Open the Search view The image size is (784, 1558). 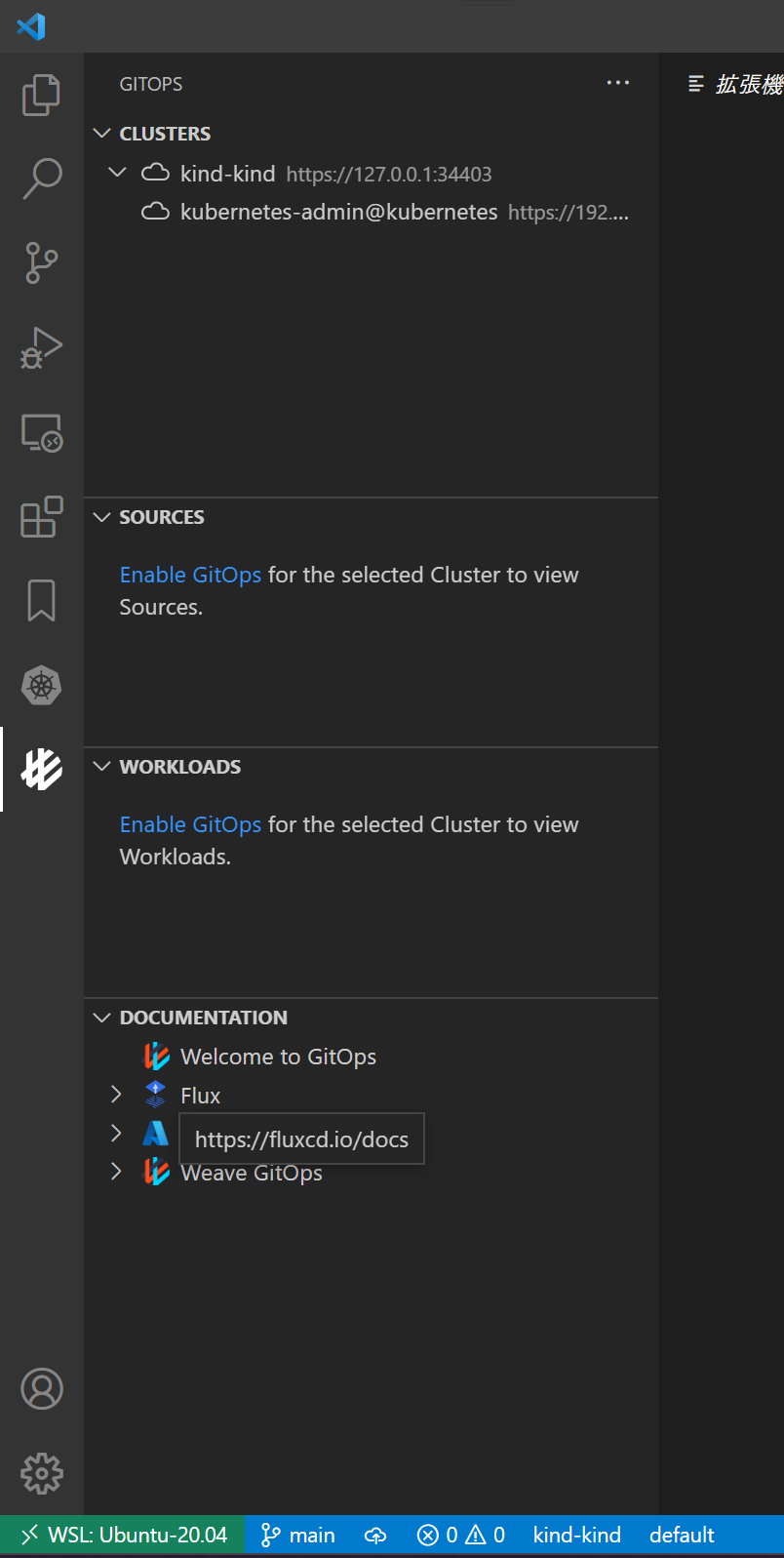[41, 180]
